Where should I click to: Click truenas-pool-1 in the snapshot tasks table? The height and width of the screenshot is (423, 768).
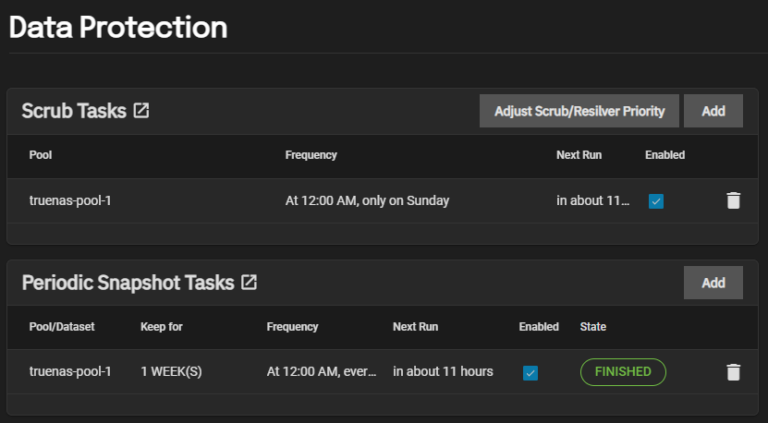(70, 372)
